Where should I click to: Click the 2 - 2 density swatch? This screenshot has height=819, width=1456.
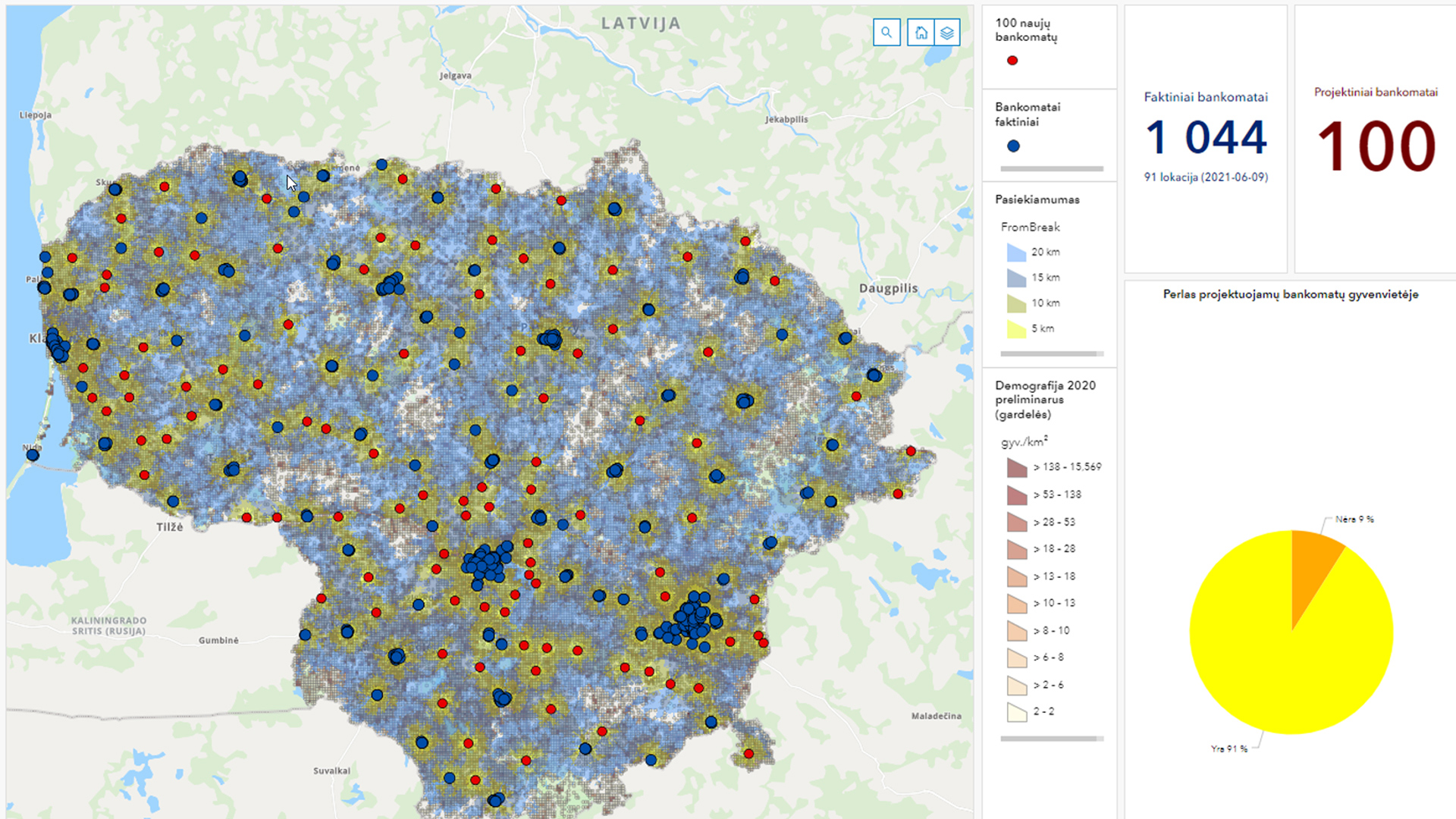click(x=1016, y=712)
